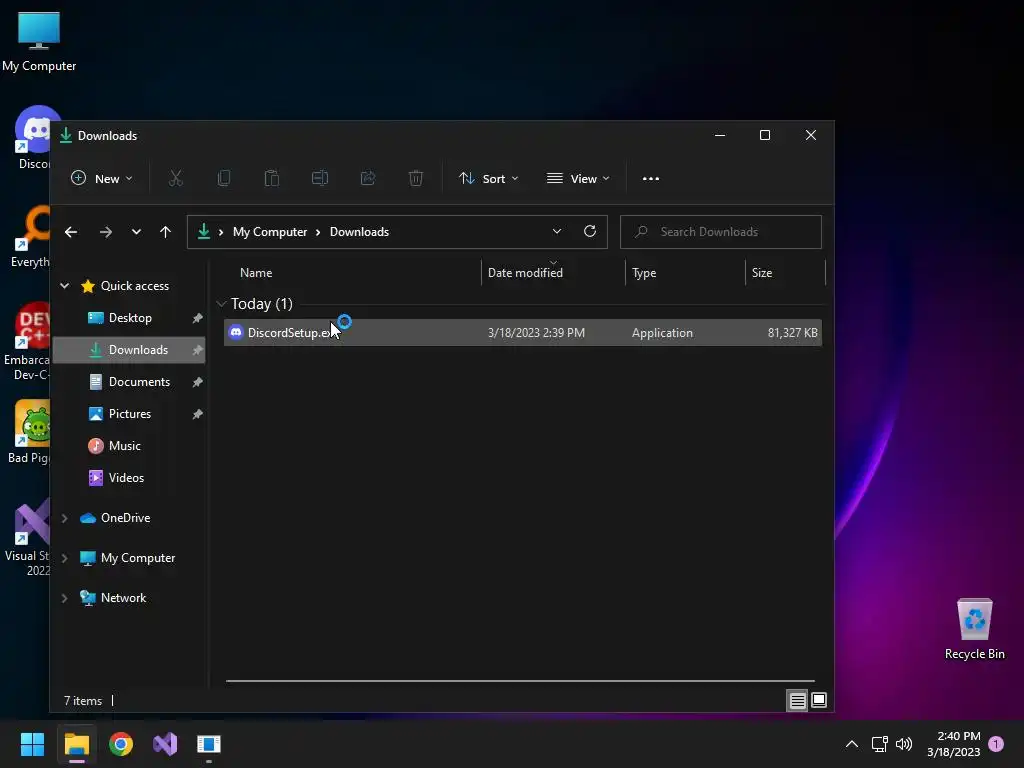Open the notification badge in taskbar

tap(996, 744)
